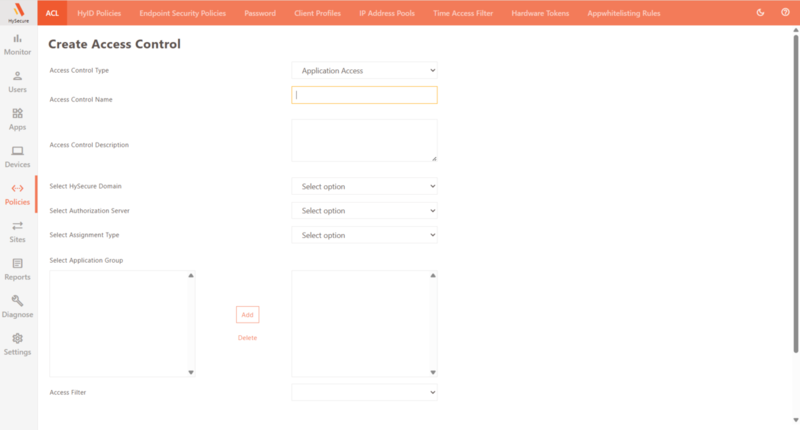Click the HySecure logo icon
Viewport: 800px width, 430px height.
18,12
